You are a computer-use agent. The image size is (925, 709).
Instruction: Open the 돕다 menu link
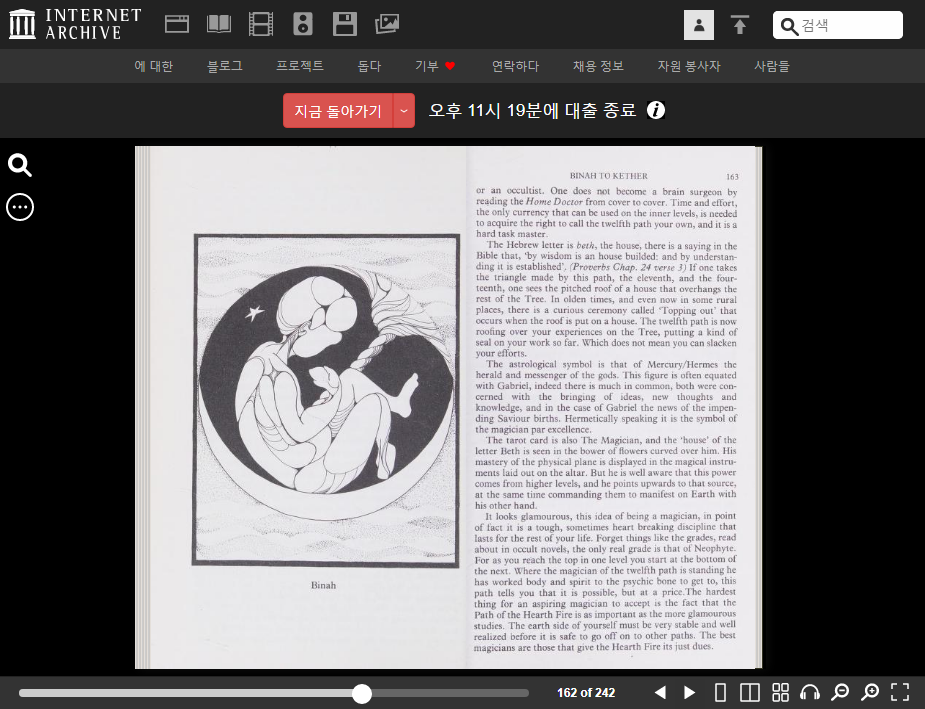[x=369, y=65]
